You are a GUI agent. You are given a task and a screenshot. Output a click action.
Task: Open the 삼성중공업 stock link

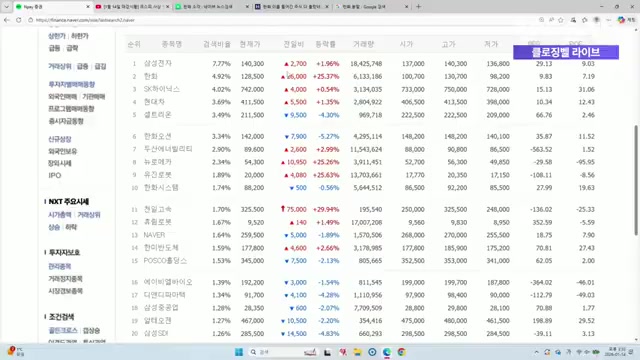click(161, 308)
